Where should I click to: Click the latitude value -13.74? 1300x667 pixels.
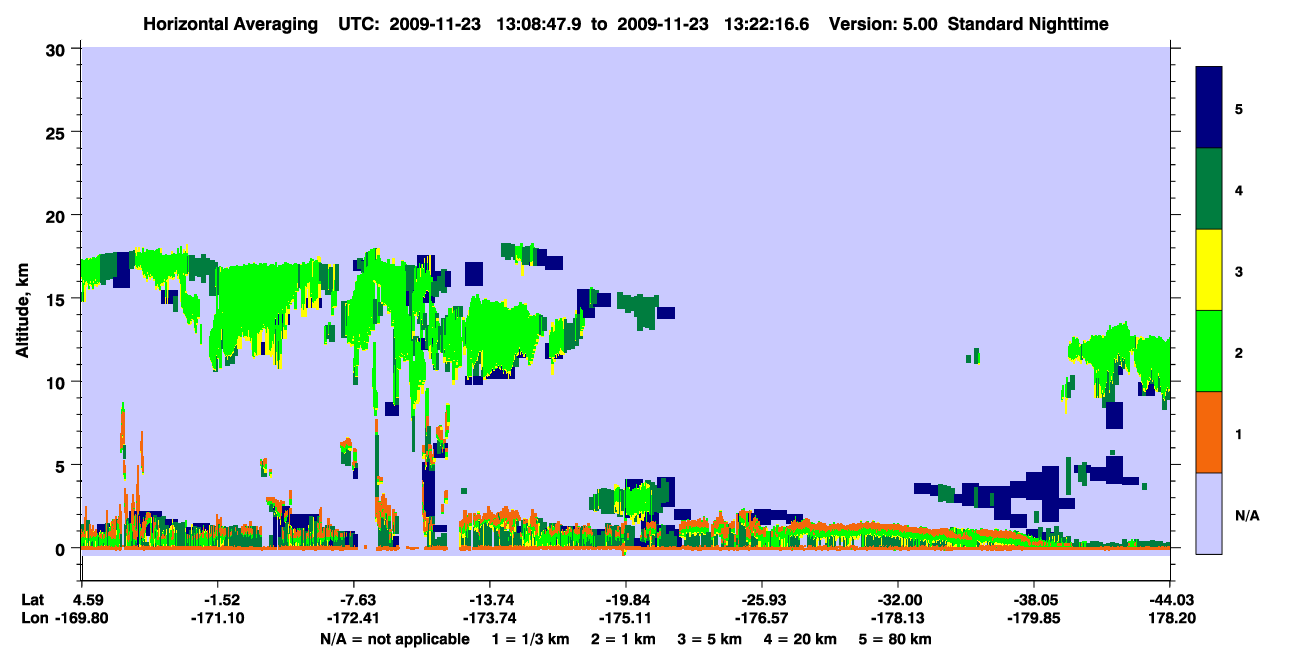point(489,600)
